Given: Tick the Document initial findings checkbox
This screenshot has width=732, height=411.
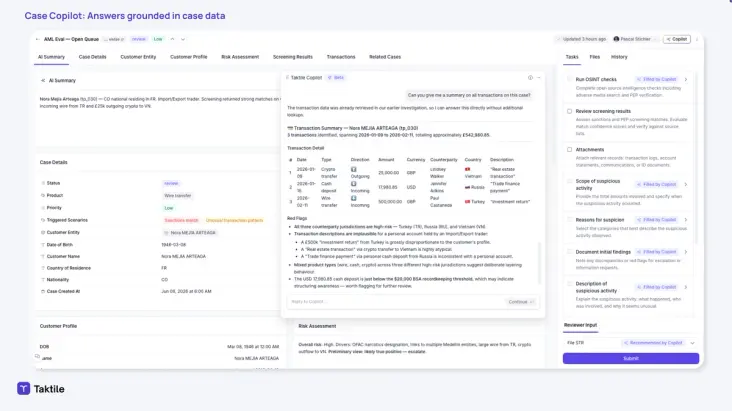Looking at the screenshot, I should click(x=569, y=252).
